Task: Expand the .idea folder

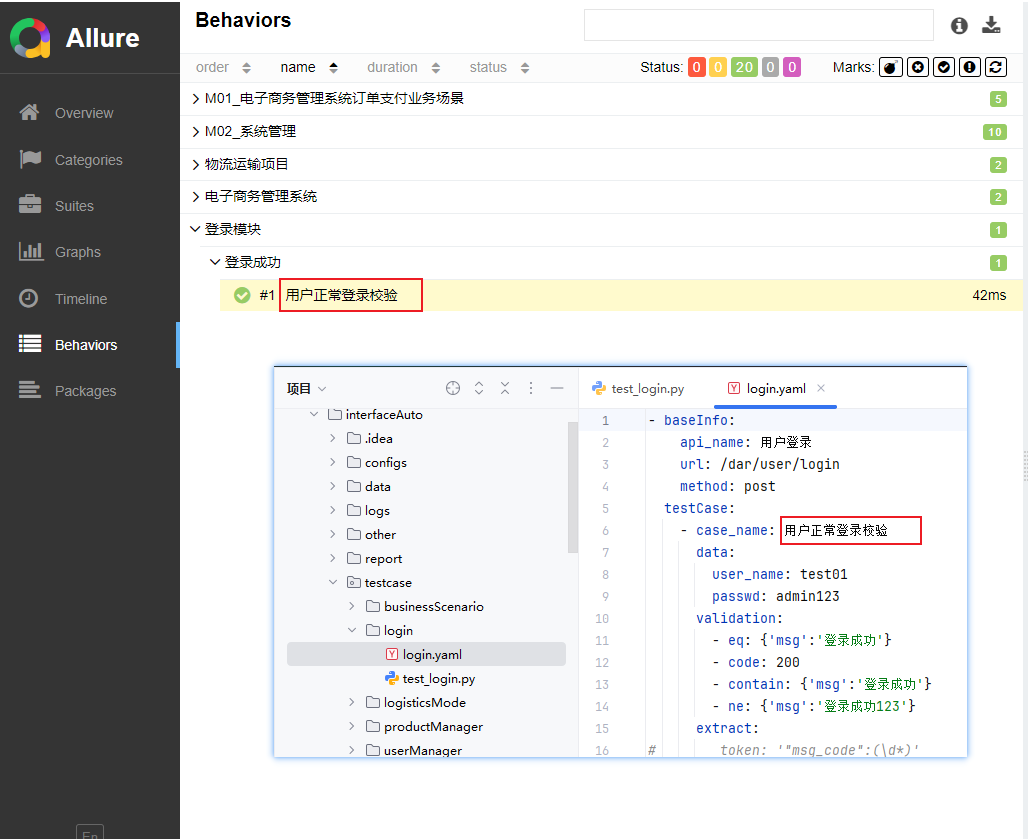Action: [x=332, y=439]
